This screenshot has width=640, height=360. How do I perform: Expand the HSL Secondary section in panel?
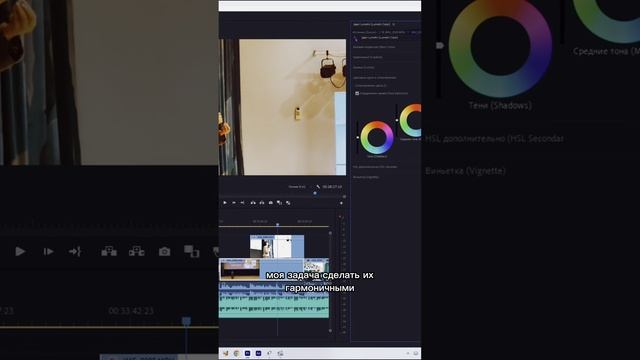click(x=375, y=167)
